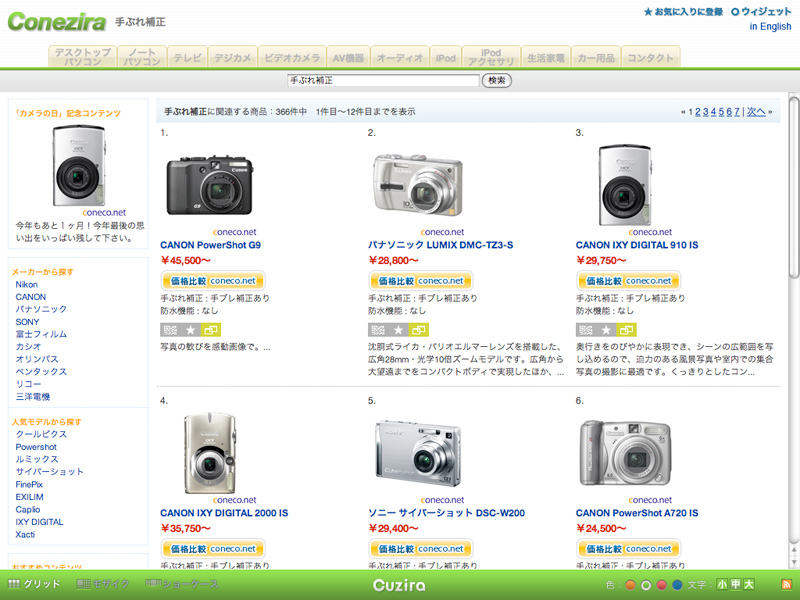Go to results page 5
This screenshot has height=600, width=800.
[721, 112]
